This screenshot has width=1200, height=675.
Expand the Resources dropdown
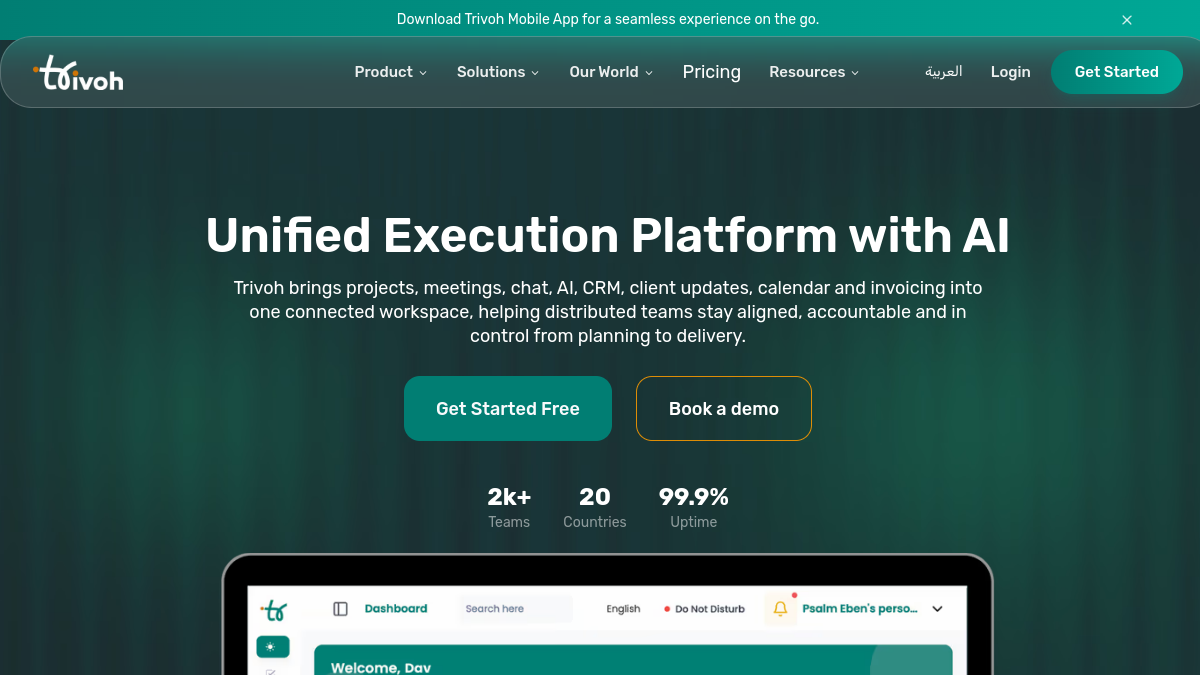point(814,72)
